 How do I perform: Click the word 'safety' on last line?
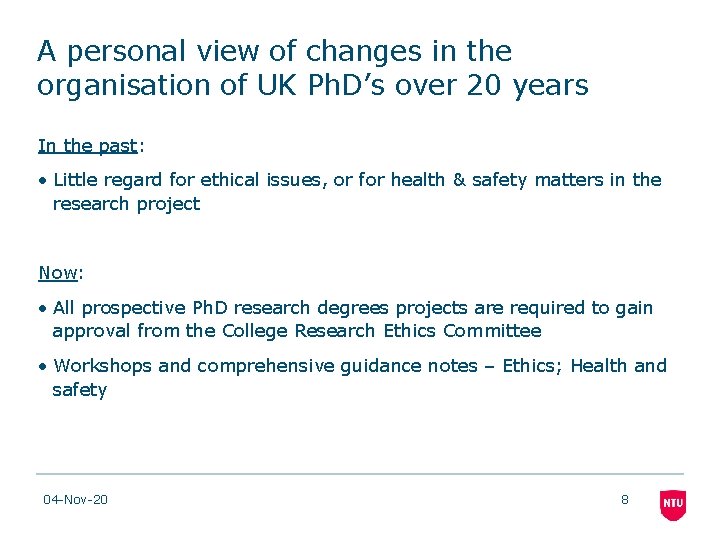click(x=79, y=390)
